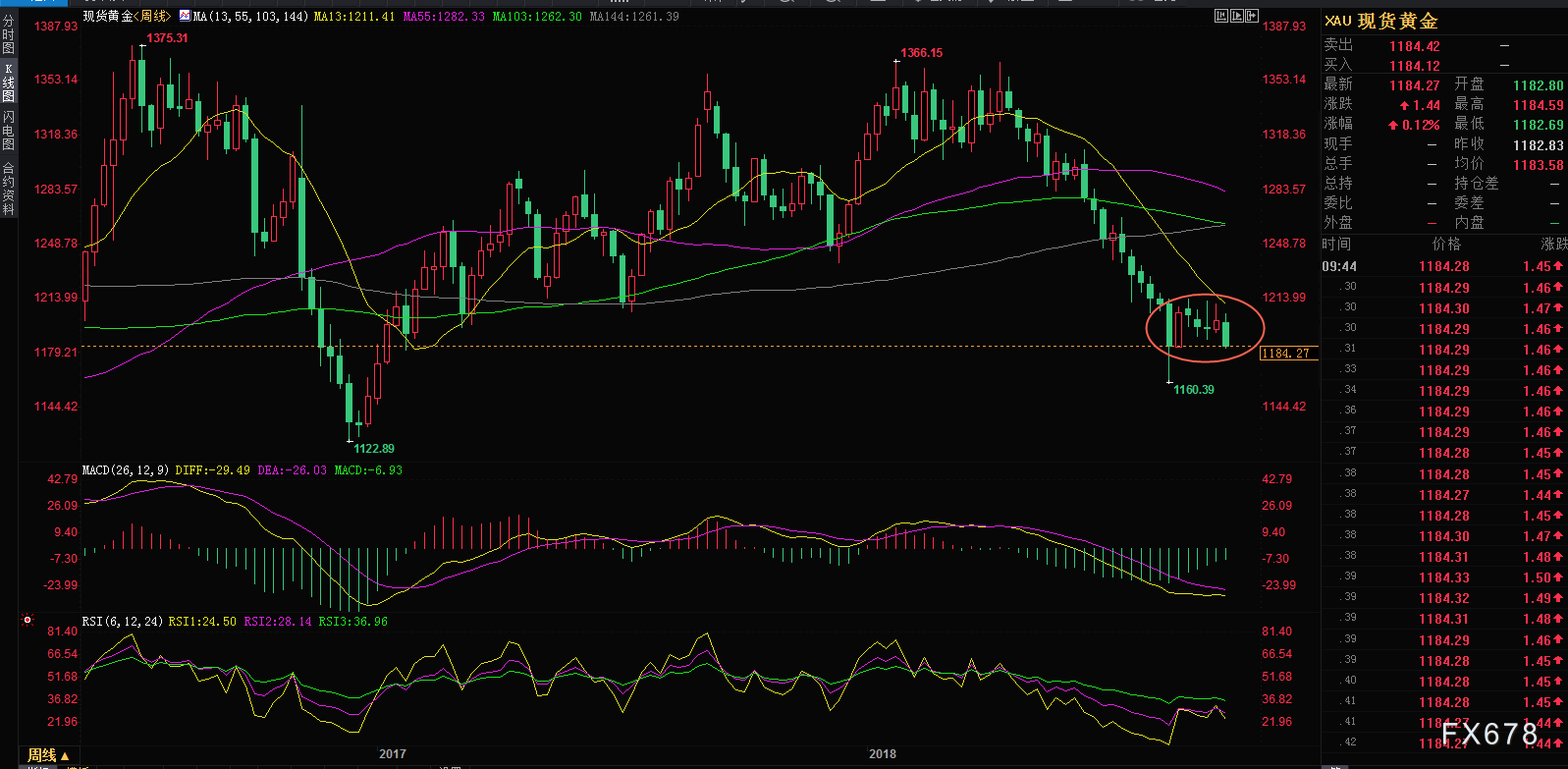The height and width of the screenshot is (769, 1568).
Task: Click the 1353.14 label on the left price axis
Action: click(56, 80)
